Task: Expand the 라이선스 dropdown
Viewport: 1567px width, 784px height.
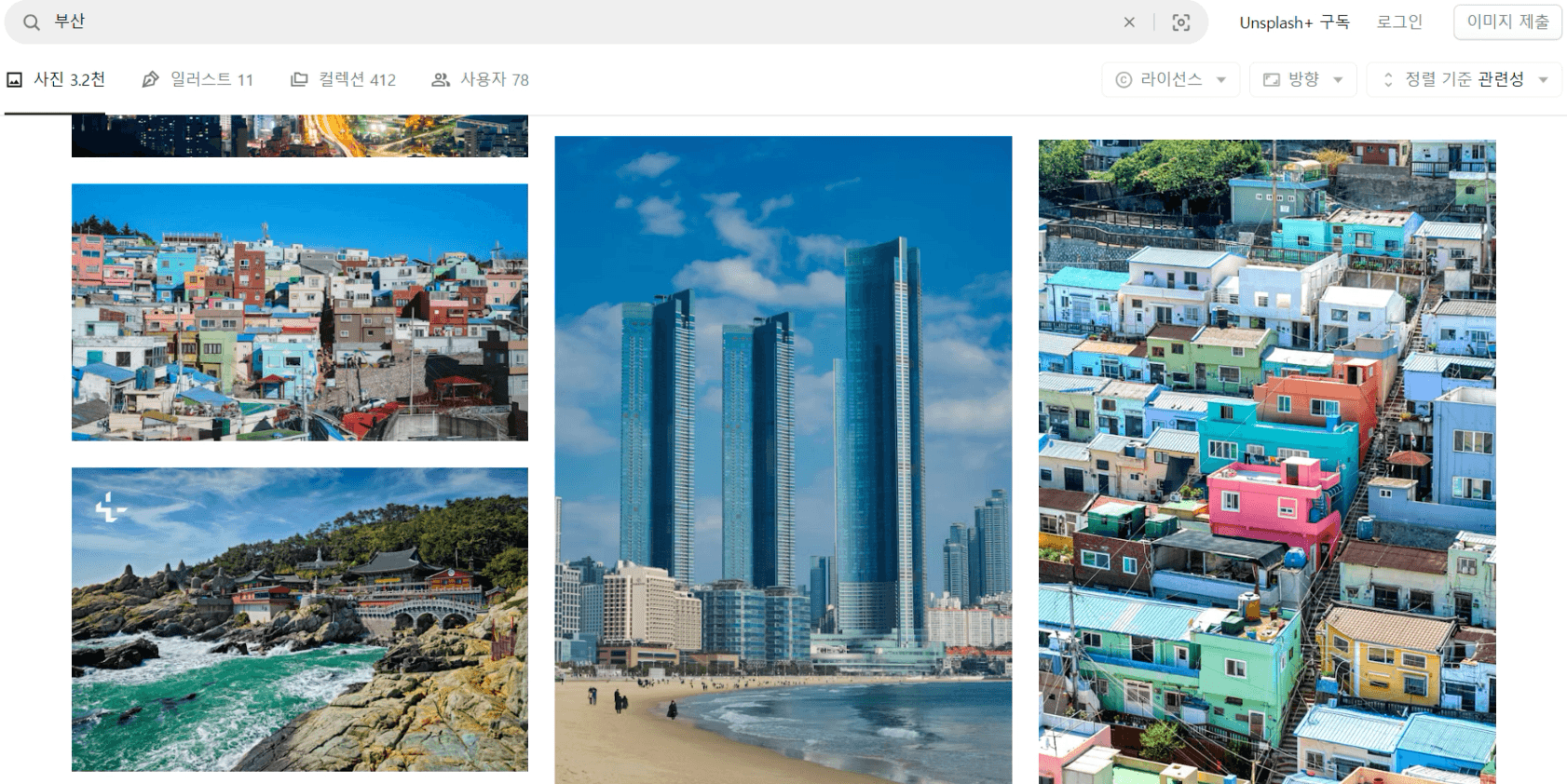Action: [1170, 80]
